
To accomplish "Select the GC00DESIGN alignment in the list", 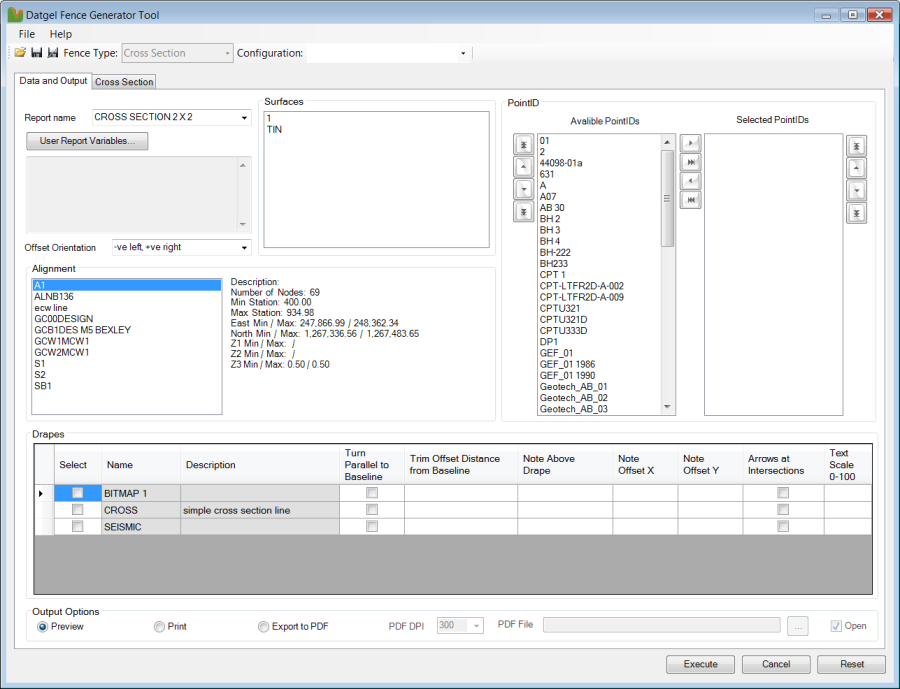I will click(62, 319).
